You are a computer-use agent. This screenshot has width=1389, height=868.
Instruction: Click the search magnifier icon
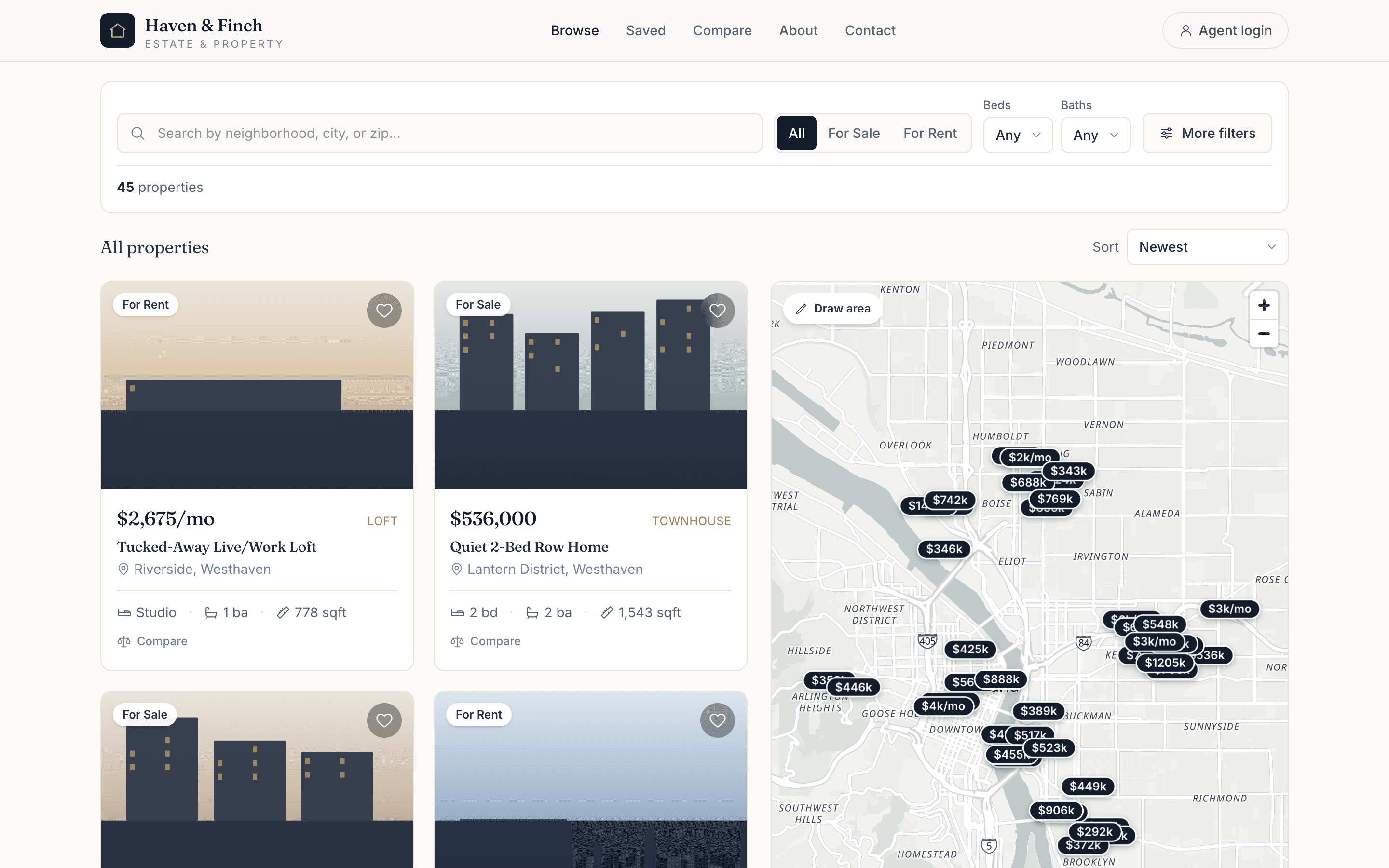click(x=138, y=133)
